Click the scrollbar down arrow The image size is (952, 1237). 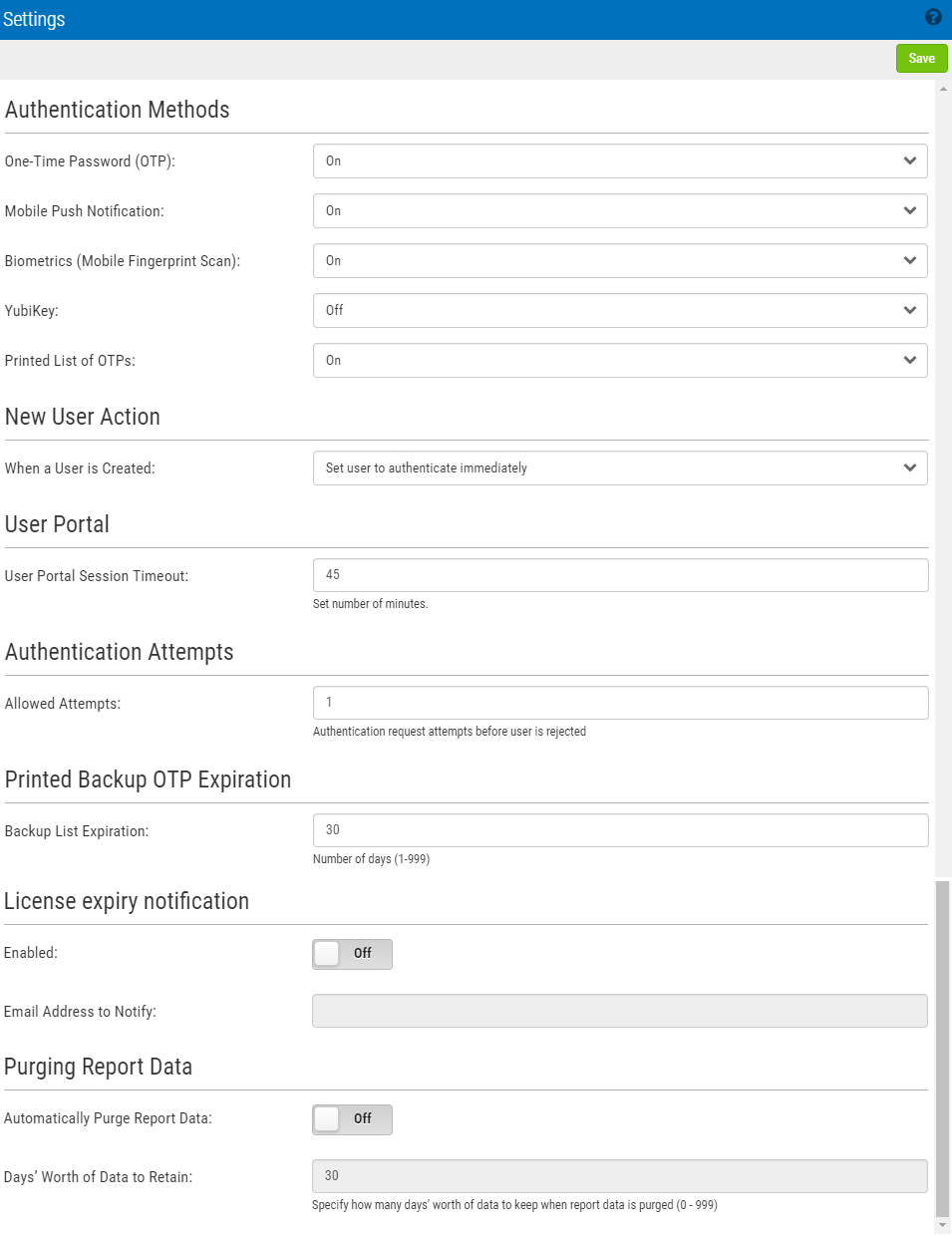click(943, 1224)
